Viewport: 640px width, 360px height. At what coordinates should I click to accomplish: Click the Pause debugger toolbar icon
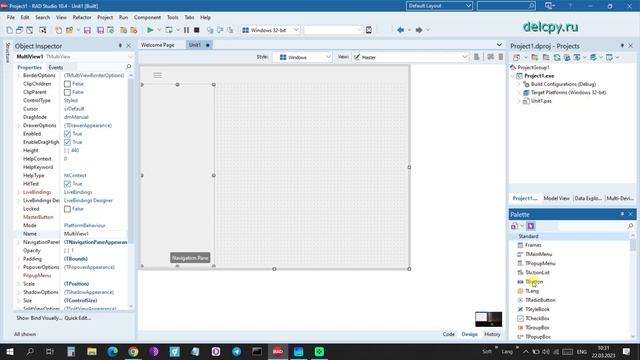click(186, 30)
